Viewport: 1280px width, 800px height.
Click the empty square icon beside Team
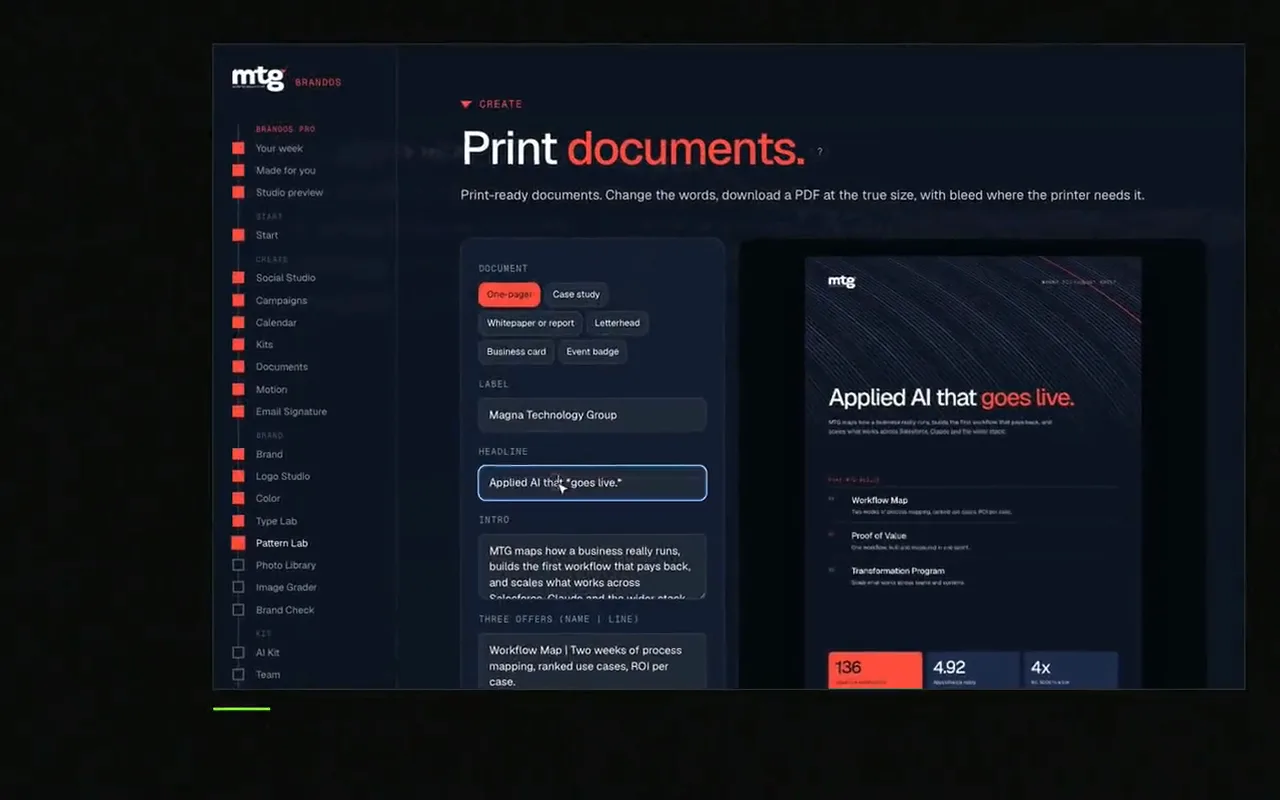pyautogui.click(x=238, y=674)
